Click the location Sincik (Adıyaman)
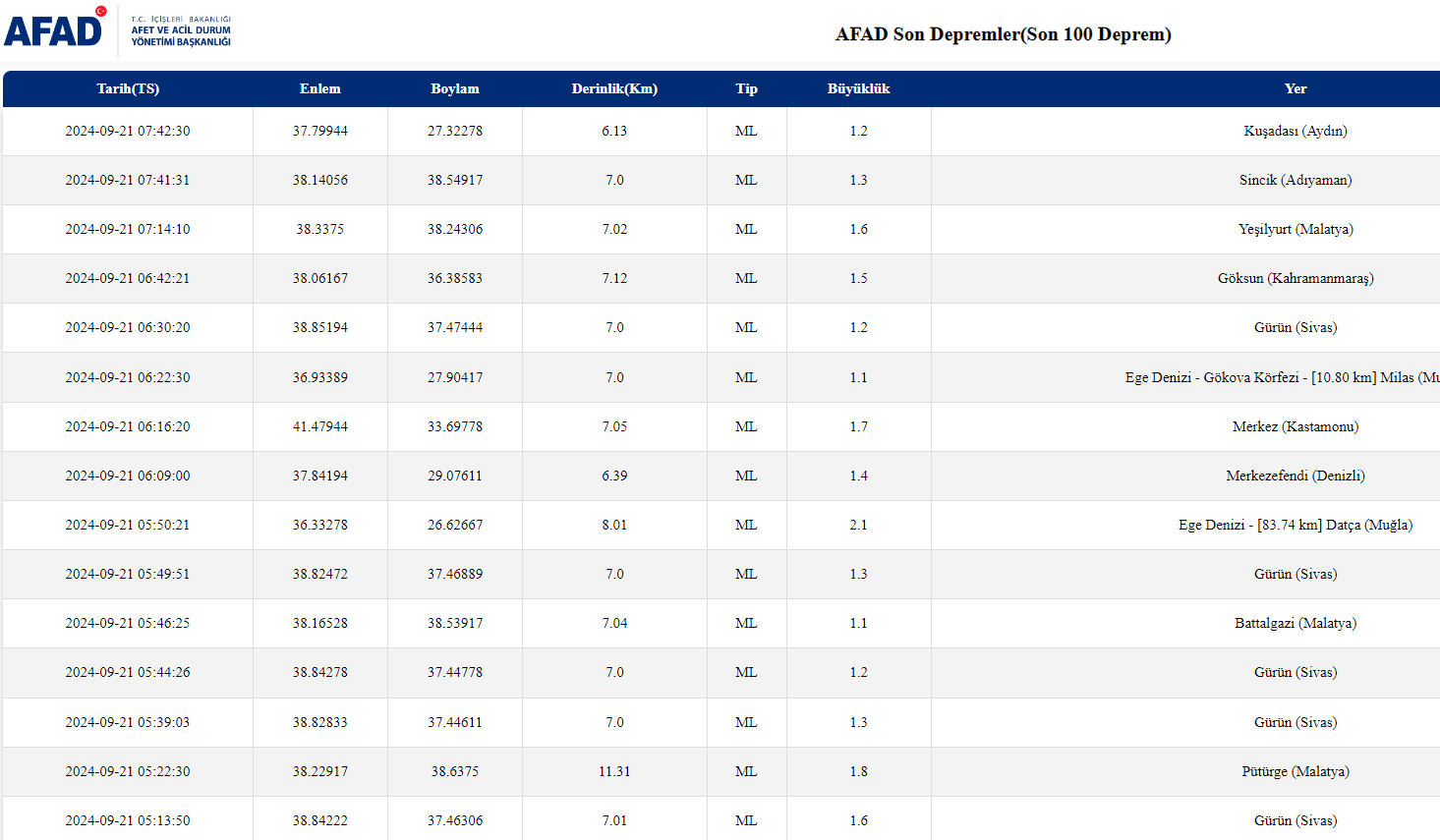Screen dimensions: 1440x840 coord(1296,180)
